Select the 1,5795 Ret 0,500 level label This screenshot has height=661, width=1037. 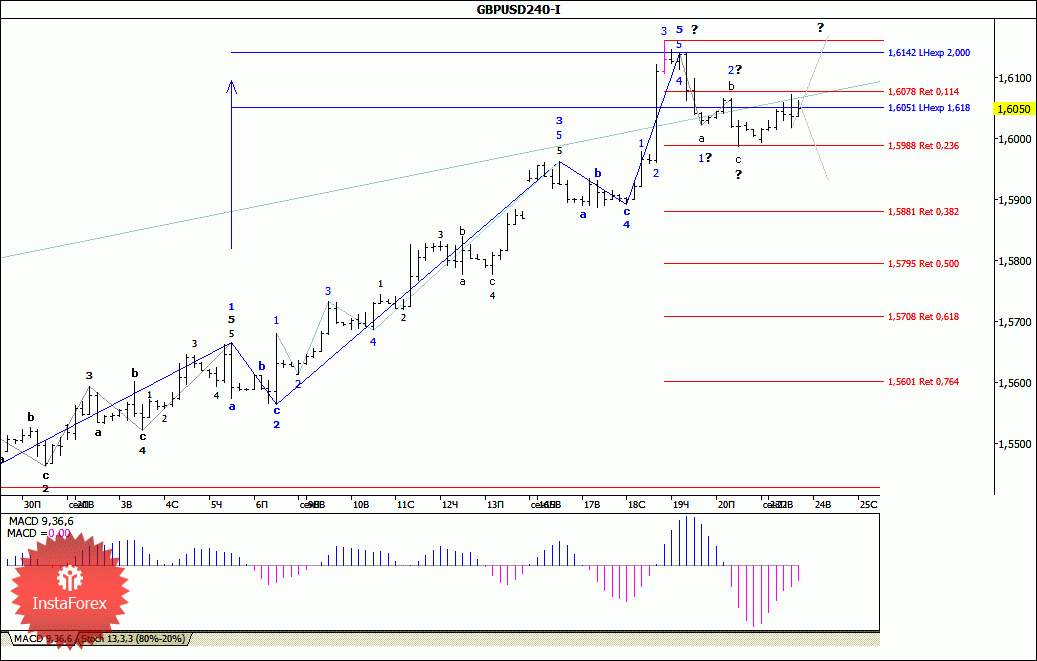tap(923, 264)
